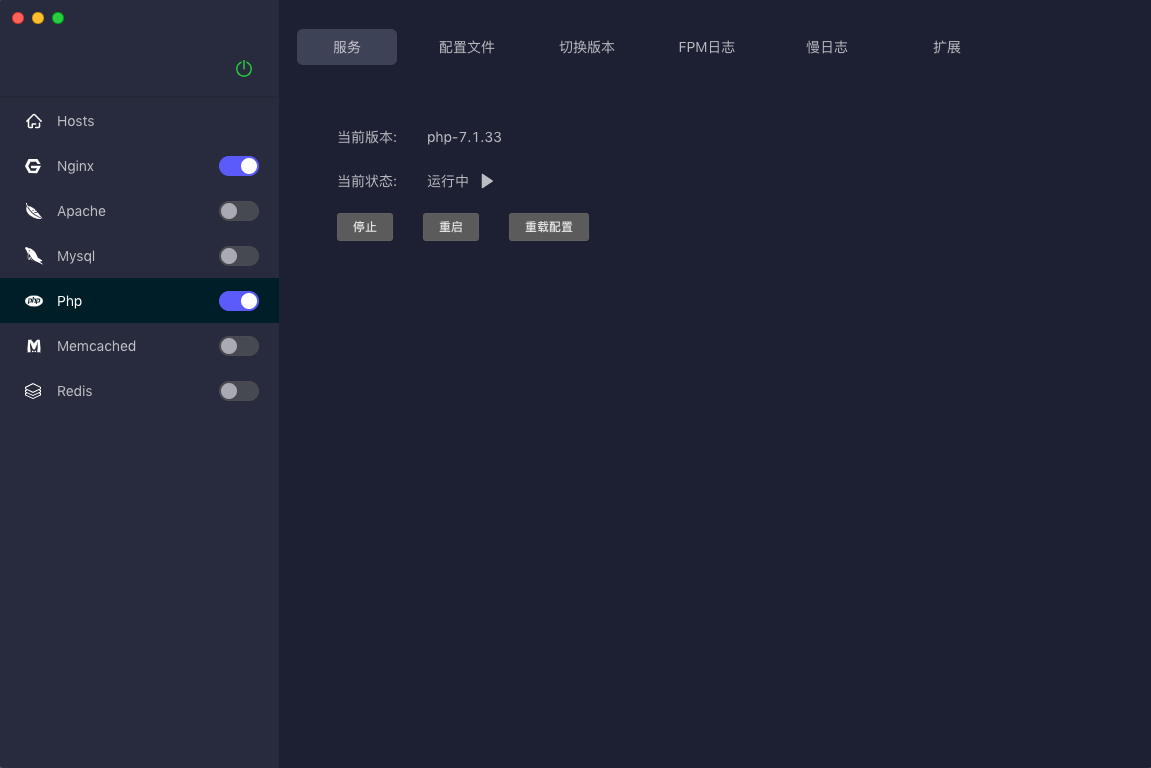1151x768 pixels.
Task: Select the Apache label in sidebar
Action: [x=81, y=211]
